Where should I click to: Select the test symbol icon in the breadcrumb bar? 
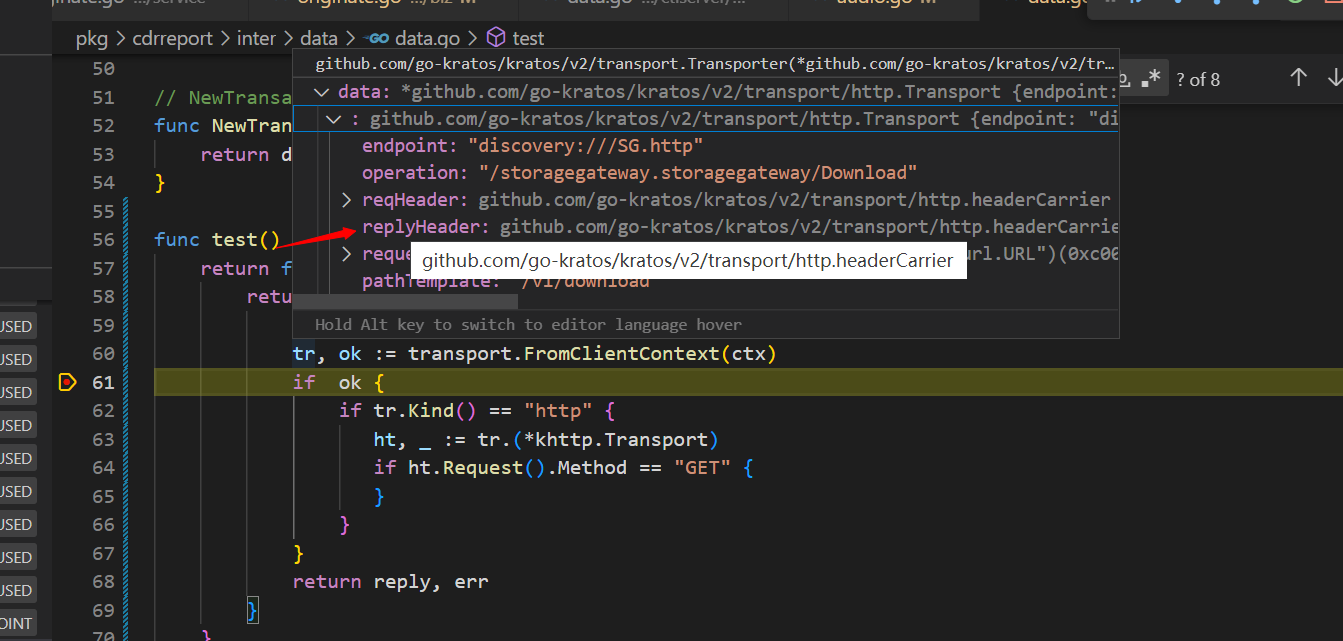click(x=496, y=37)
